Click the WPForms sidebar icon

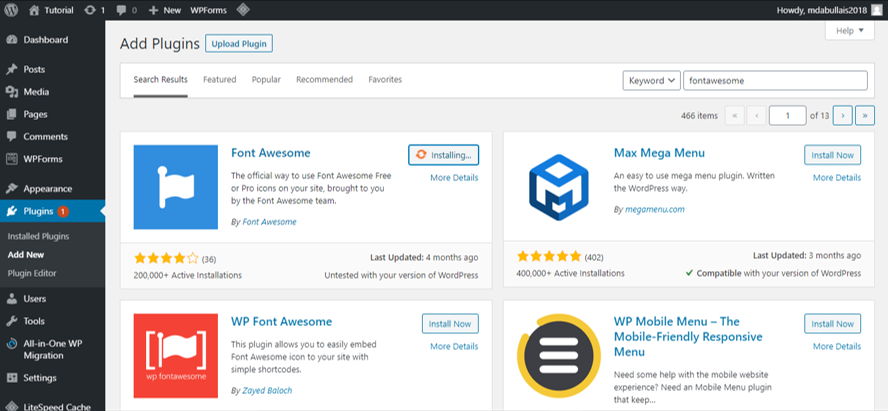click(x=12, y=159)
